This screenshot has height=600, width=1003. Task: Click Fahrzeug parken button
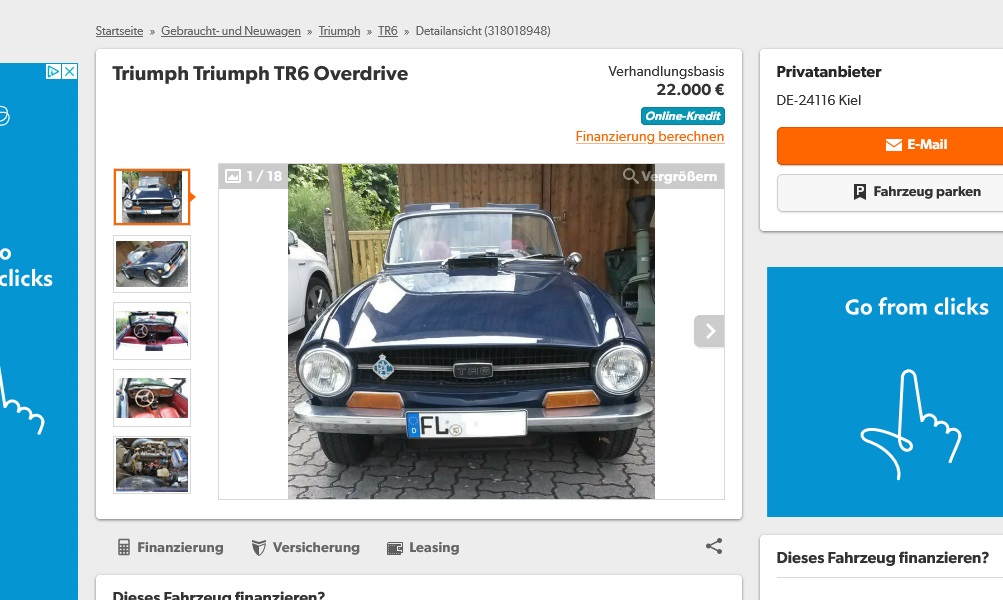890,192
